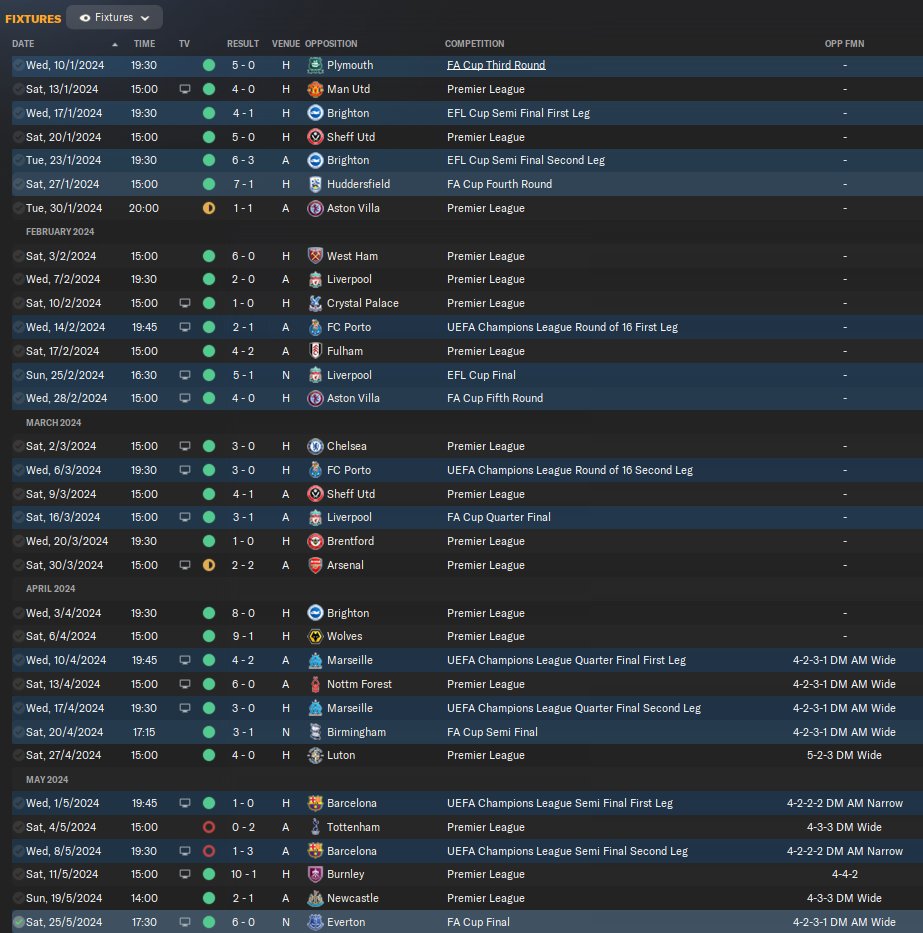The height and width of the screenshot is (933, 923).
Task: Click the Arsenal club badge
Action: pyautogui.click(x=315, y=565)
